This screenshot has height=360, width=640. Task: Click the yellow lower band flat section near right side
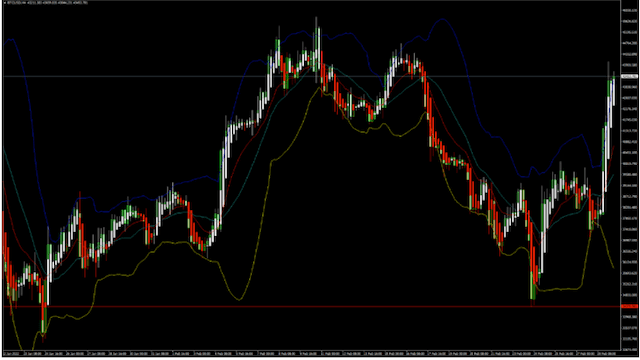pos(559,289)
